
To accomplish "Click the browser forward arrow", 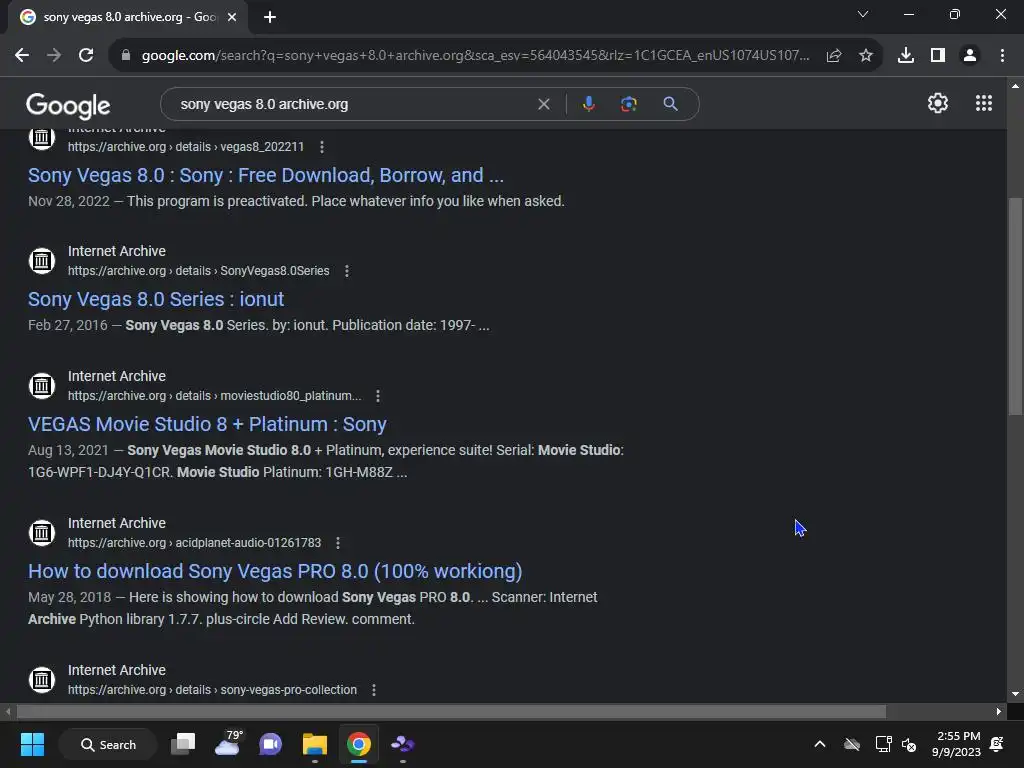I will click(54, 56).
